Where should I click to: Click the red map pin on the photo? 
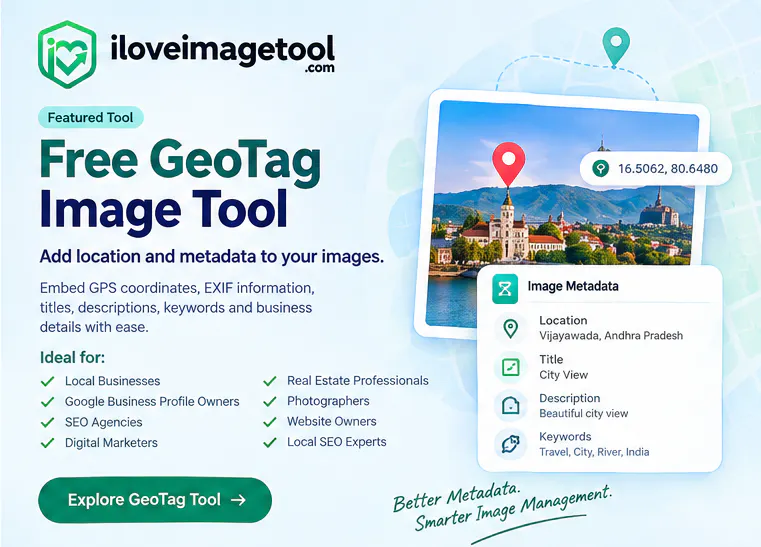tap(508, 164)
